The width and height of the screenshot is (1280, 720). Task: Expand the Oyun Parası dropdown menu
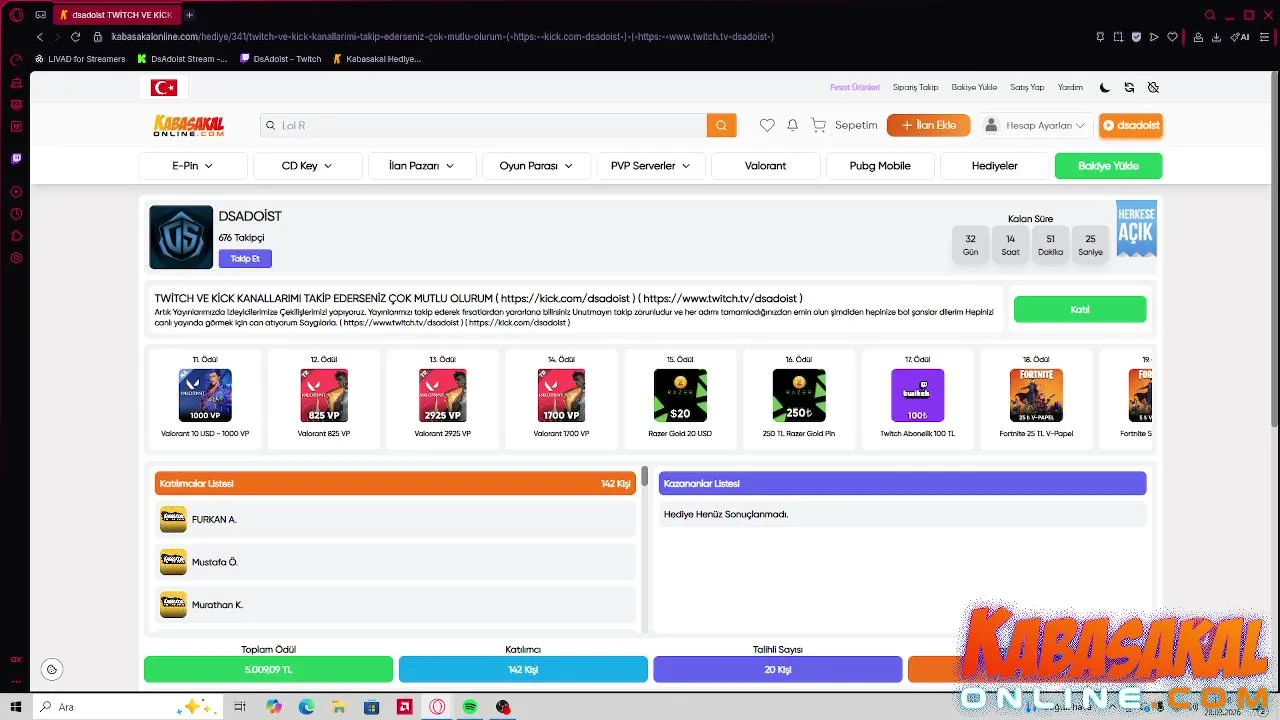point(536,166)
